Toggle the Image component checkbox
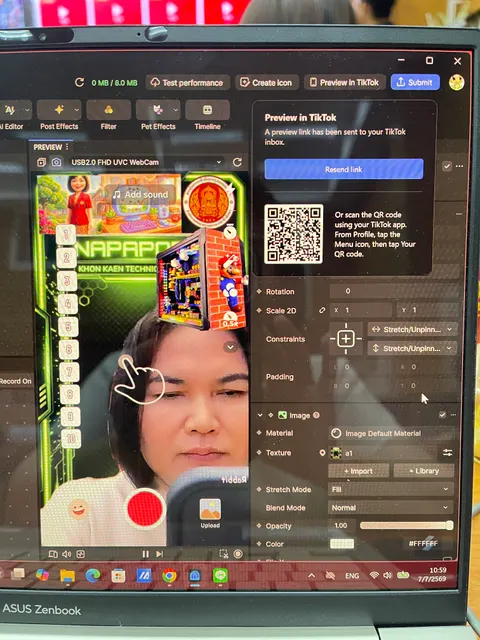Viewport: 480px width, 640px height. [442, 415]
